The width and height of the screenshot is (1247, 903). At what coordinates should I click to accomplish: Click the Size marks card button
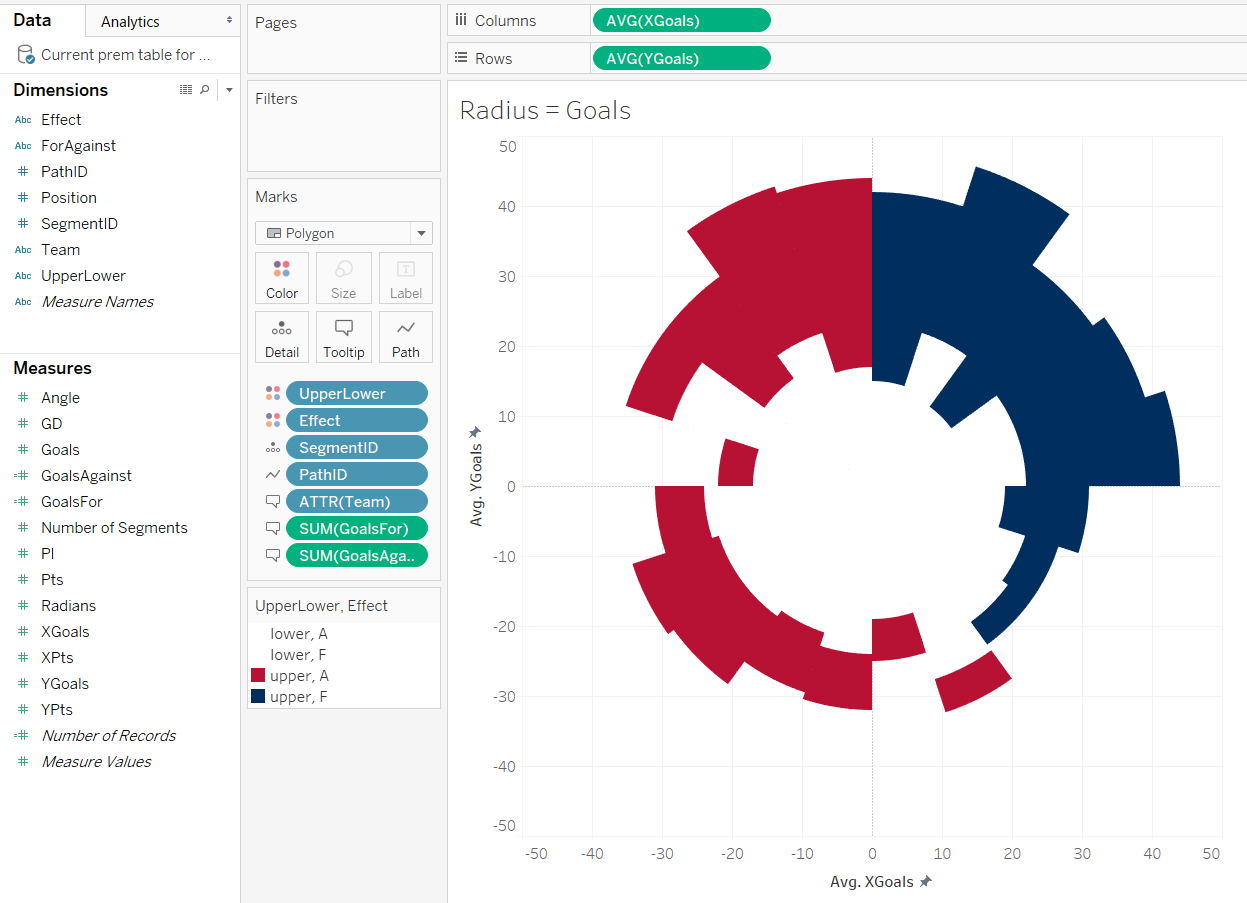point(343,278)
